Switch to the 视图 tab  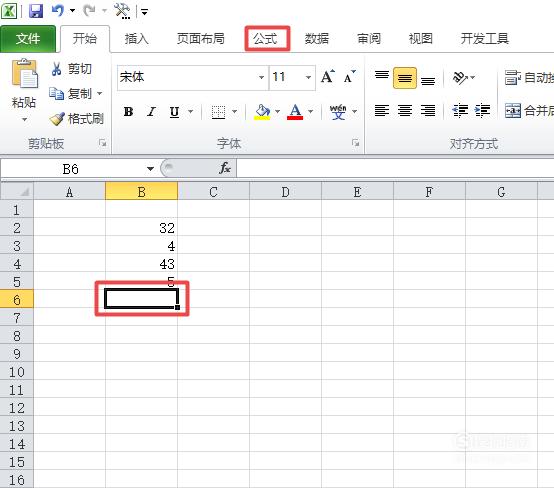(420, 39)
